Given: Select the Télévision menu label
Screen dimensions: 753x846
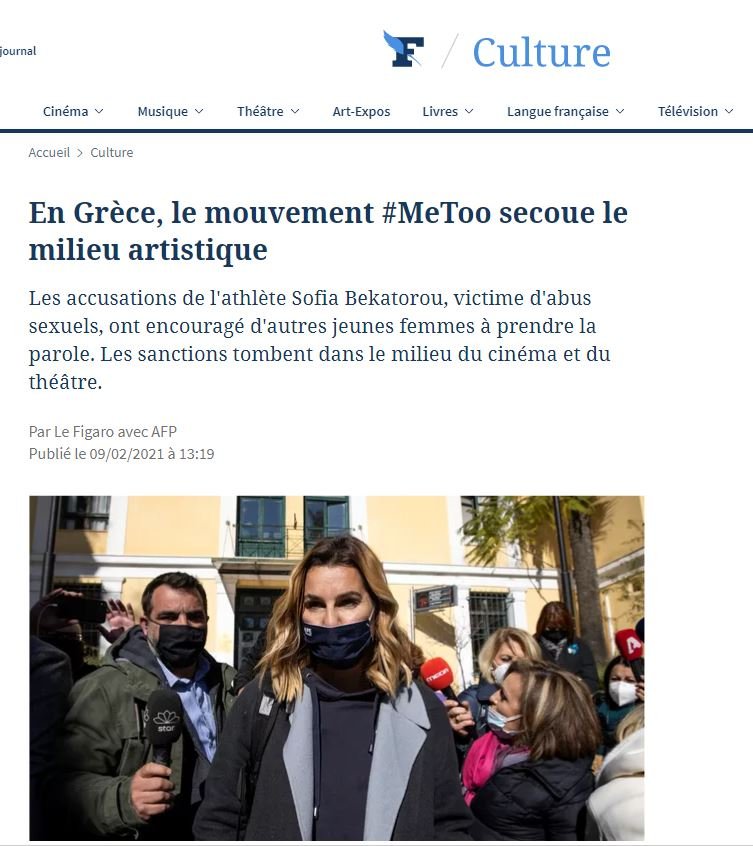Looking at the screenshot, I should [688, 111].
